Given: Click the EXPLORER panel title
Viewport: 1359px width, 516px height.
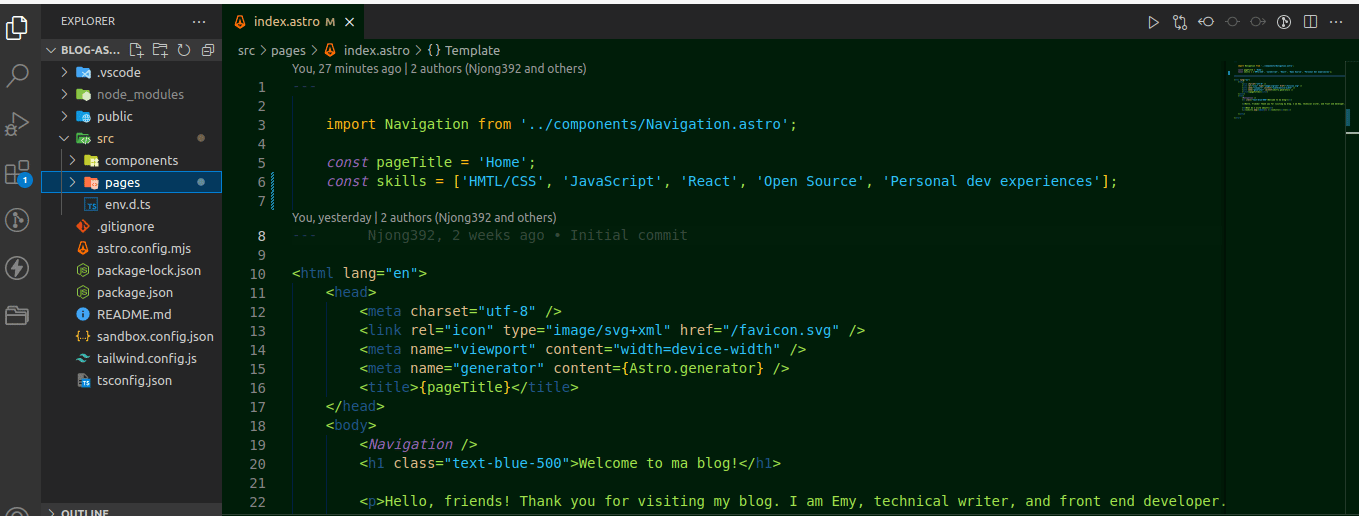Looking at the screenshot, I should (x=88, y=21).
